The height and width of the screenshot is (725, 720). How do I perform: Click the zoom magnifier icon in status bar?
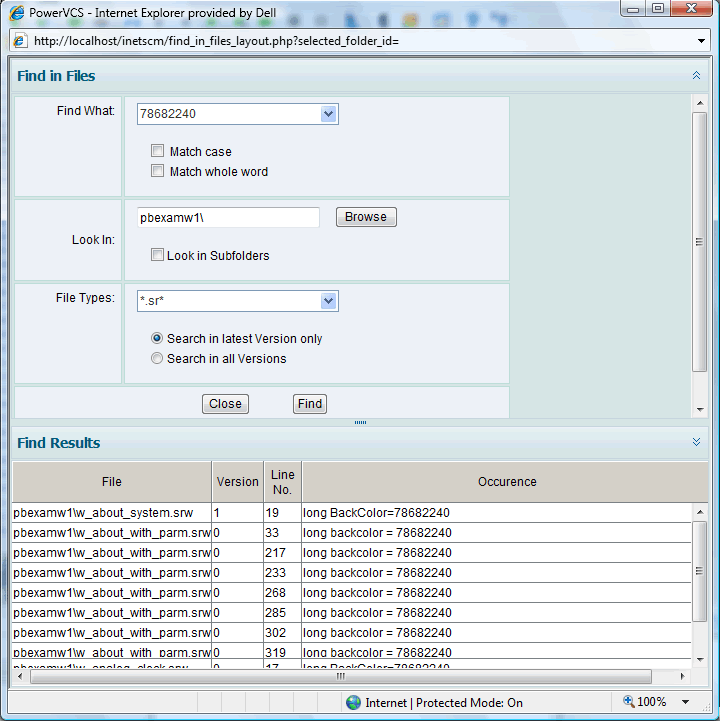628,701
